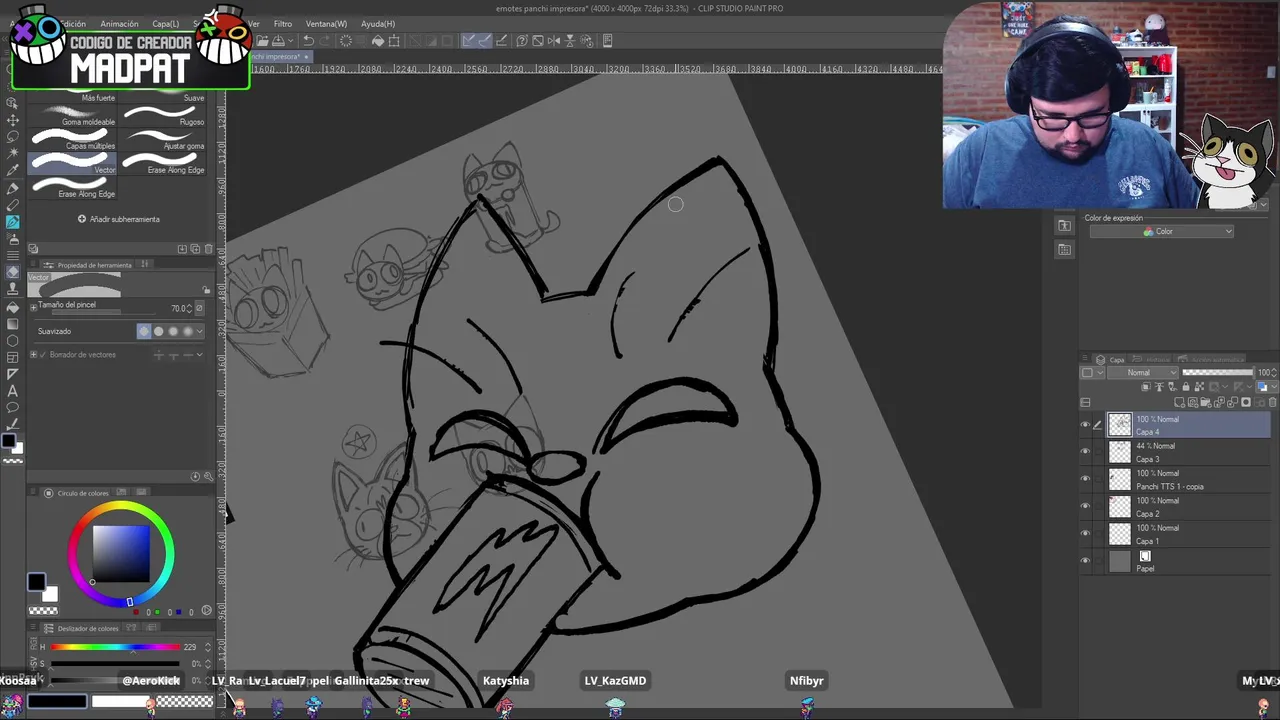
Task: Open the Capa(L) menu
Action: coord(165,23)
